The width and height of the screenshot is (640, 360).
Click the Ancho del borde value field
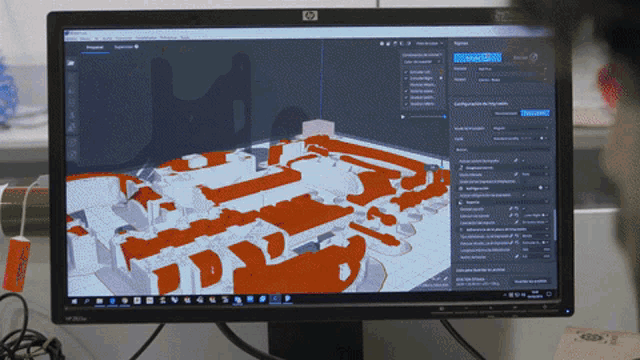click(535, 257)
